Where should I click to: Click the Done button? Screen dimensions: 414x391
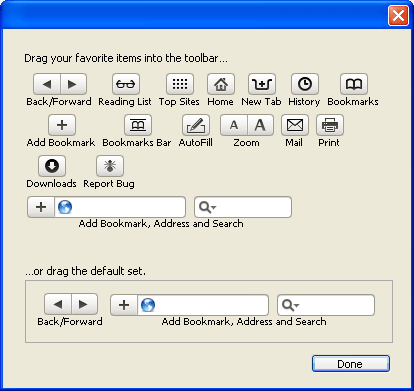pyautogui.click(x=351, y=364)
